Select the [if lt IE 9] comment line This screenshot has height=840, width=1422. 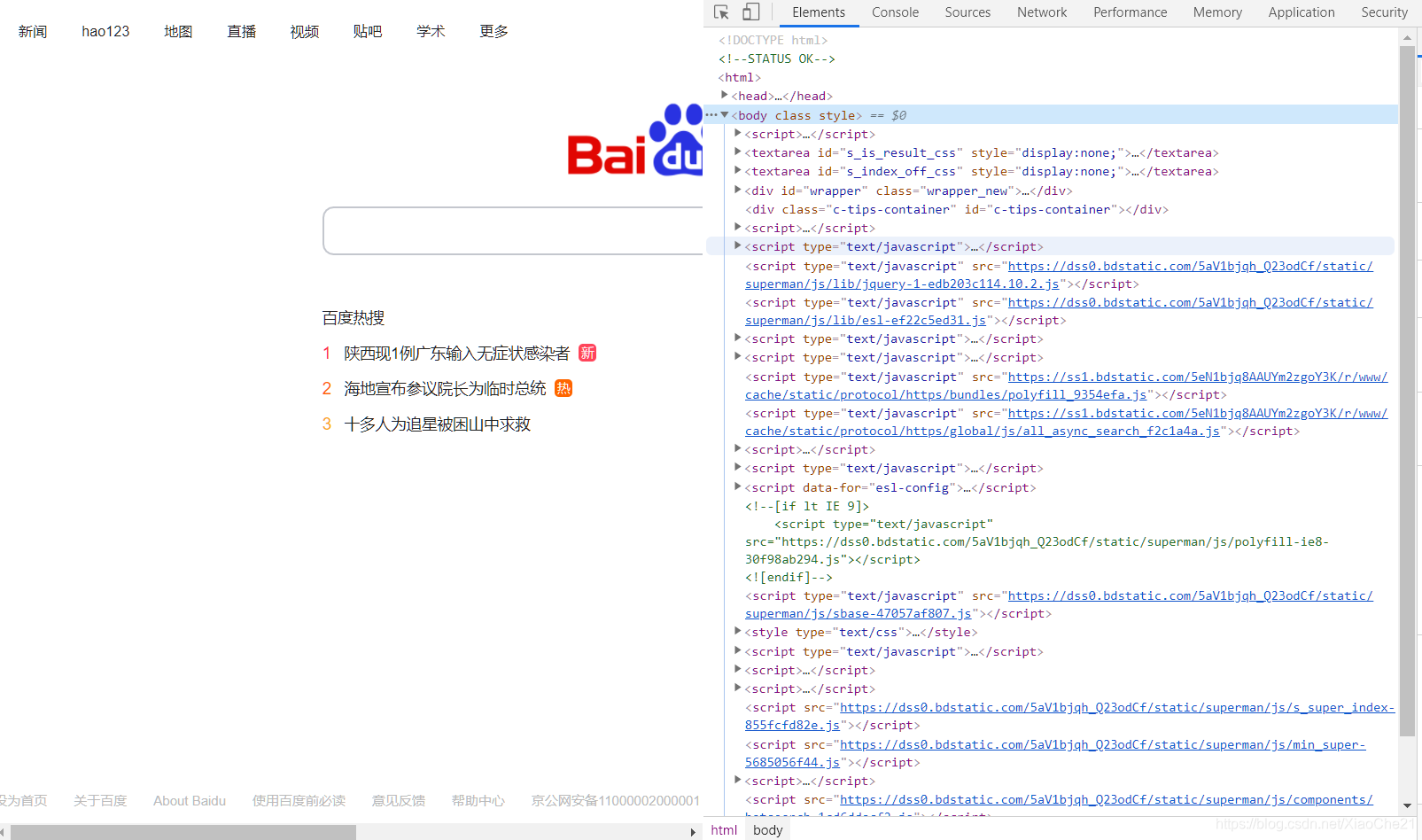coord(807,506)
